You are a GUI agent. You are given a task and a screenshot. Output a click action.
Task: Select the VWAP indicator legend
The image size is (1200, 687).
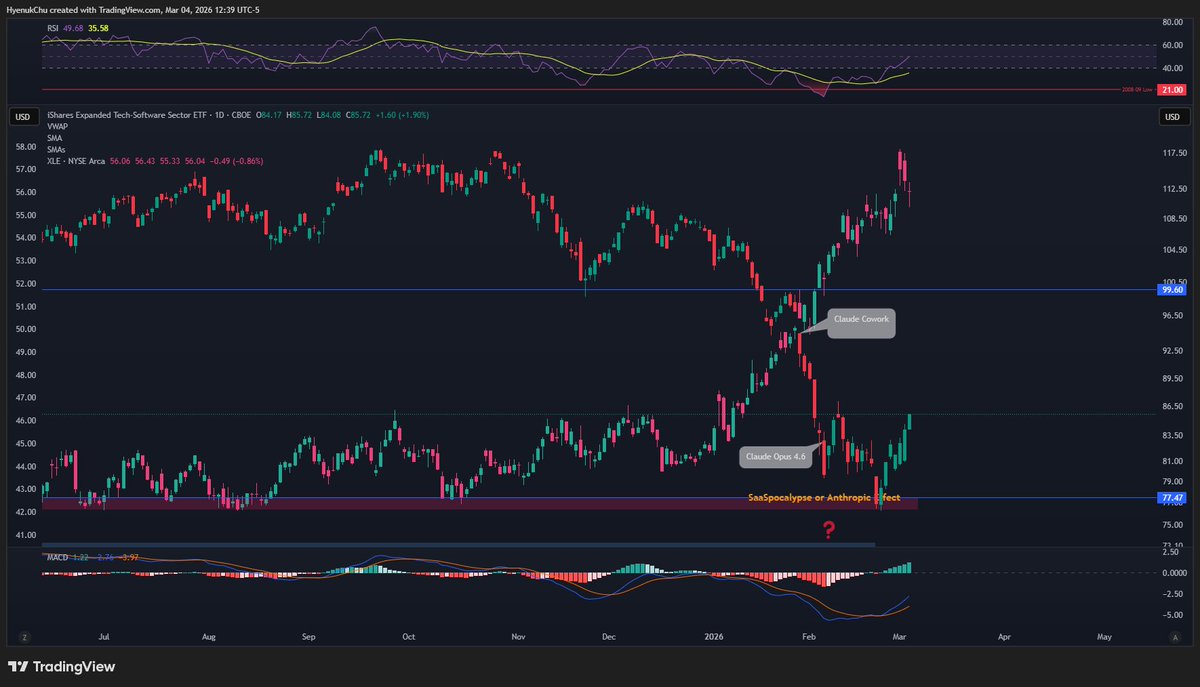click(x=57, y=127)
